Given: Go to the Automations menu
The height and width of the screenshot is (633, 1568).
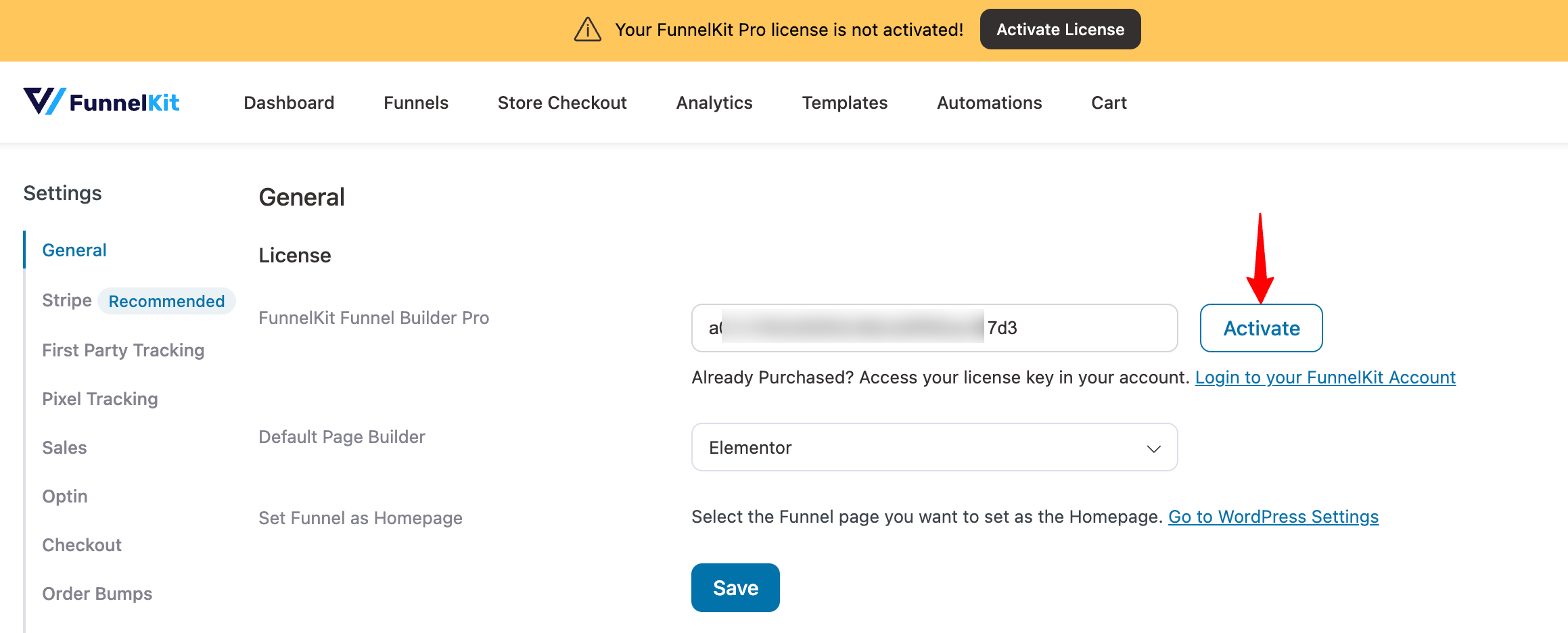Looking at the screenshot, I should [x=989, y=103].
